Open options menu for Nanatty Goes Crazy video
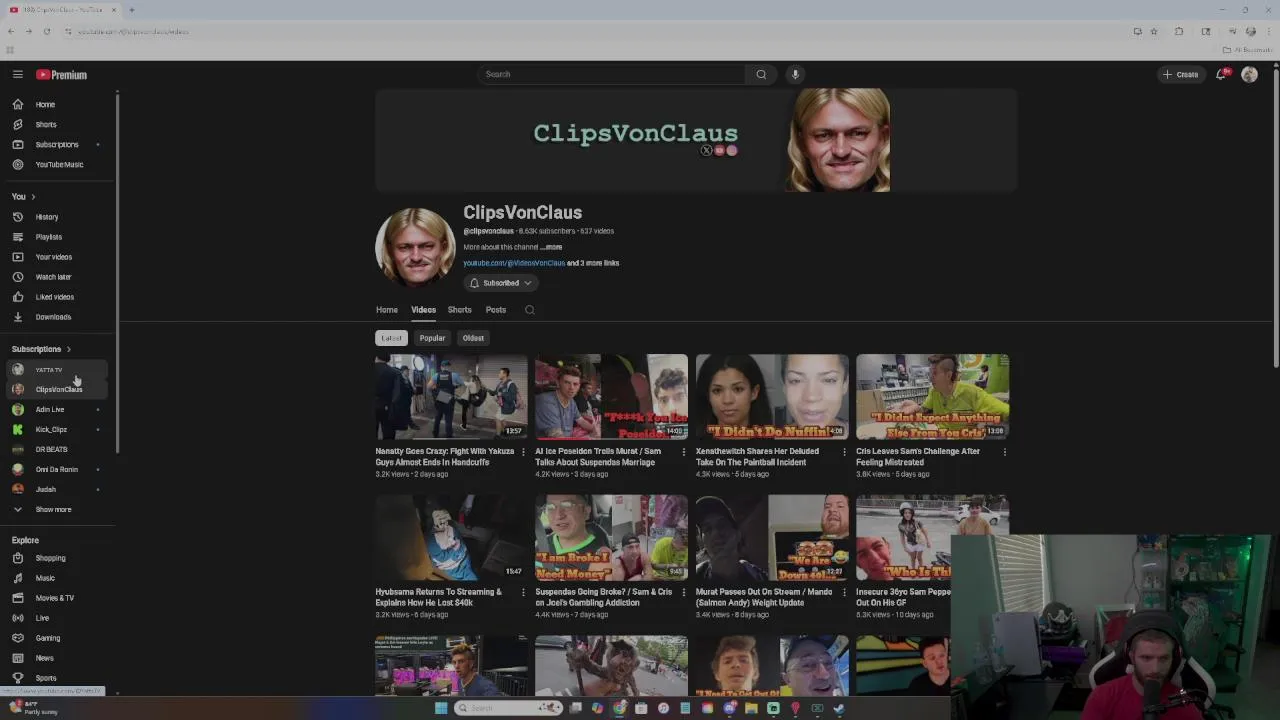Image resolution: width=1280 pixels, height=720 pixels. (x=523, y=452)
